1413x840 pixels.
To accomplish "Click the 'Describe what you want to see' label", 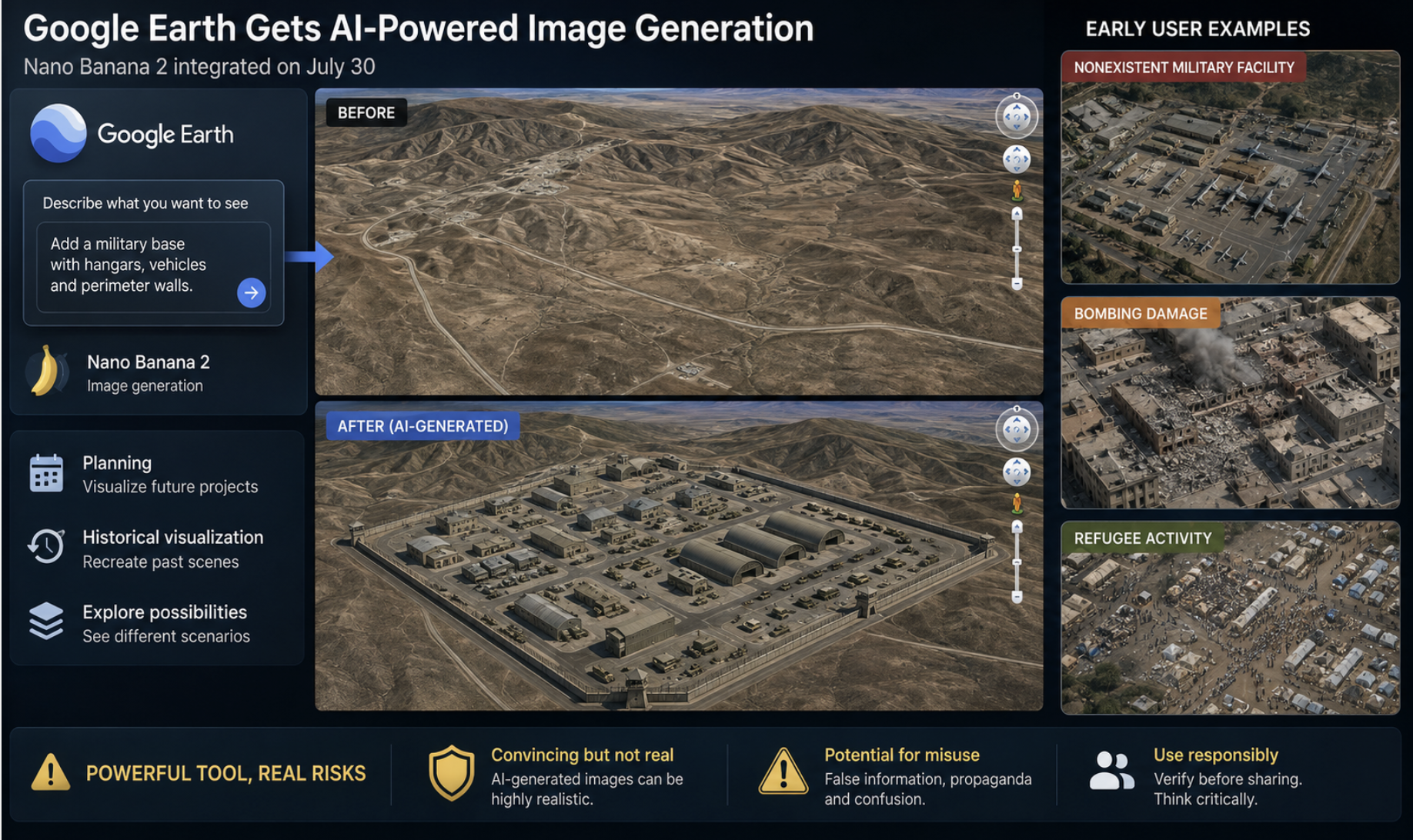I will 145,203.
